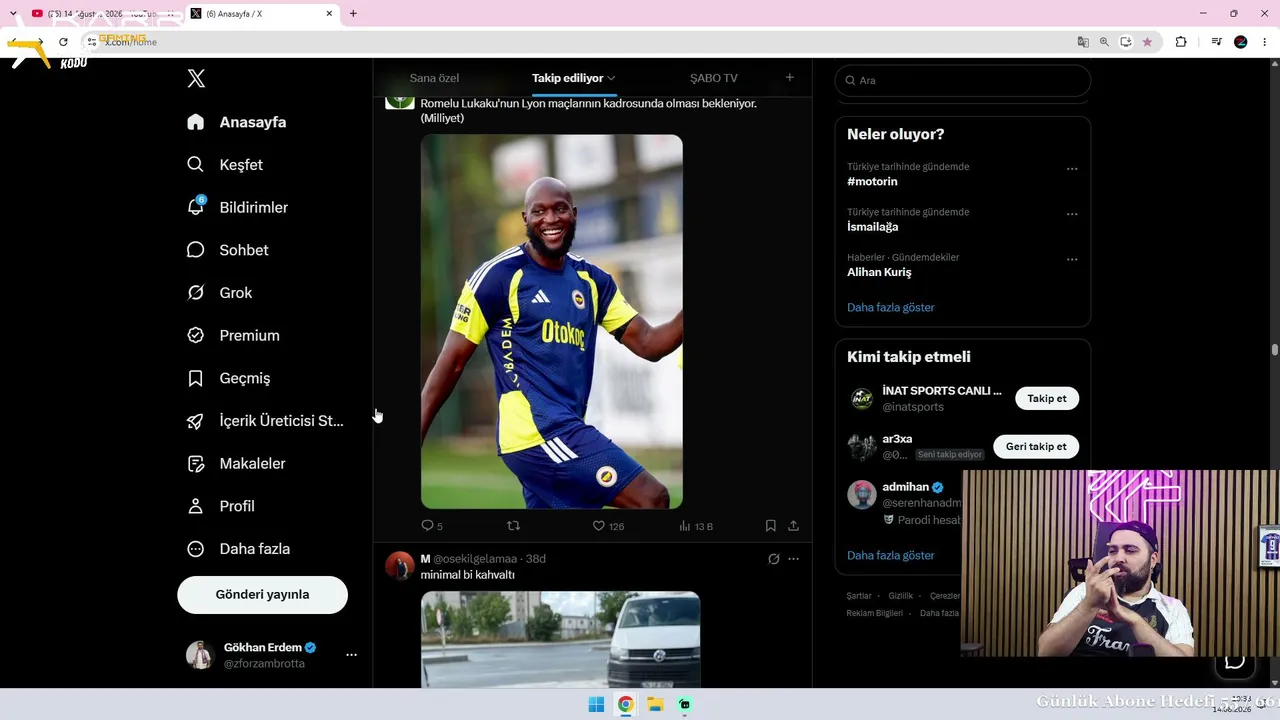Image resolution: width=1280 pixels, height=720 pixels.
Task: Share the Lukaku post
Action: click(x=793, y=526)
